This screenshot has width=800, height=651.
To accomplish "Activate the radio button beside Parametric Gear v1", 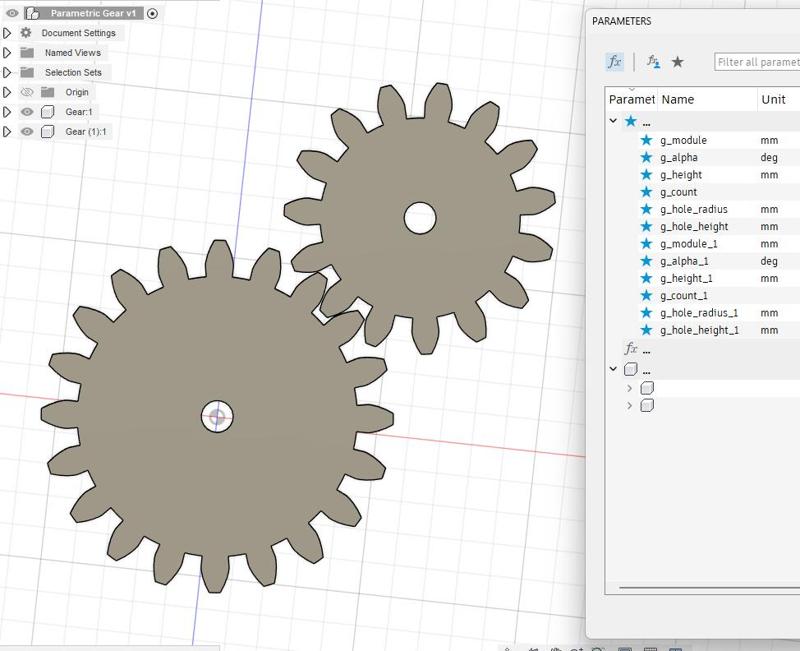I will tap(152, 13).
